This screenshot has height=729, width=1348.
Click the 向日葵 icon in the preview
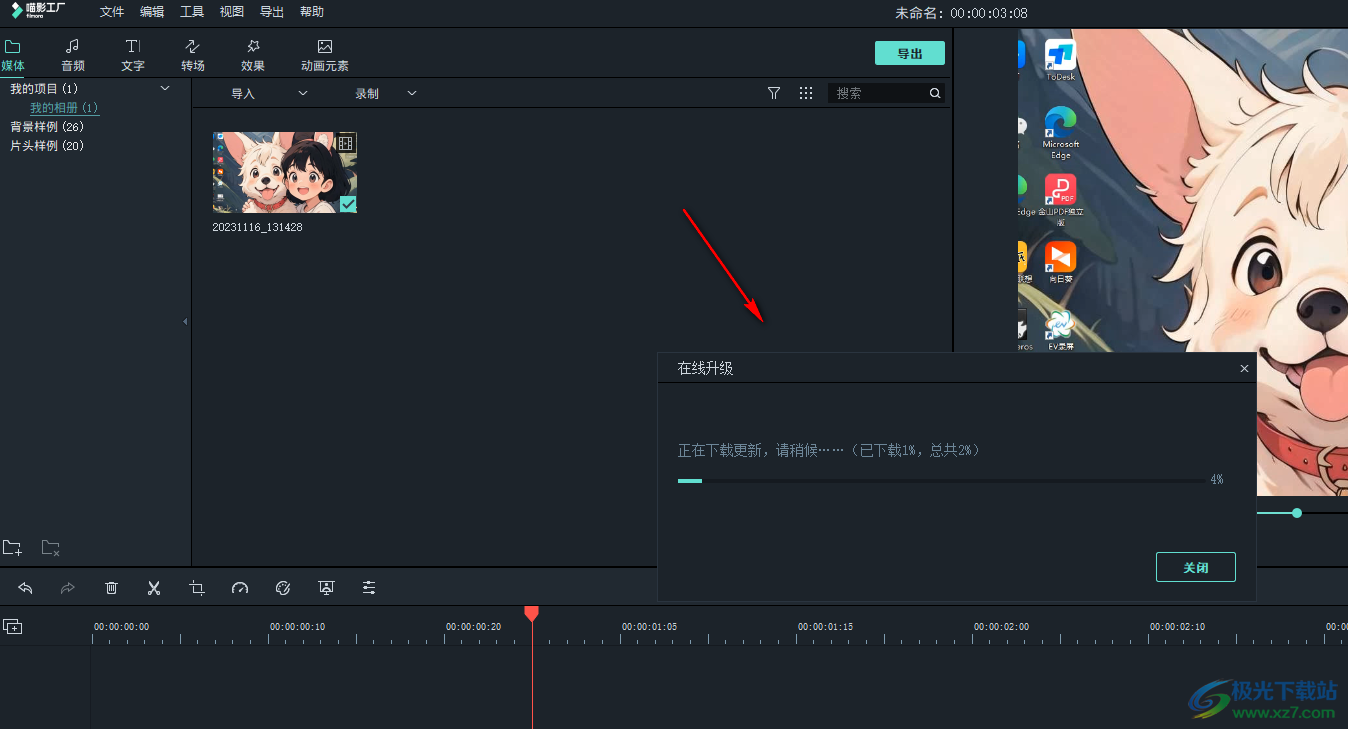click(1060, 262)
